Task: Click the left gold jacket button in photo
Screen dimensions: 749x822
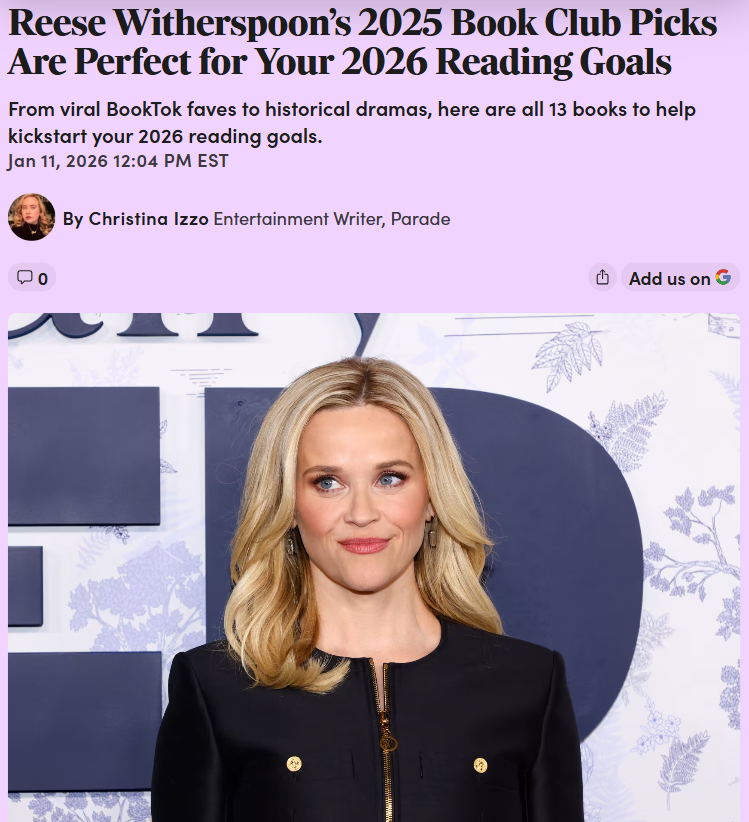Action: (x=294, y=763)
